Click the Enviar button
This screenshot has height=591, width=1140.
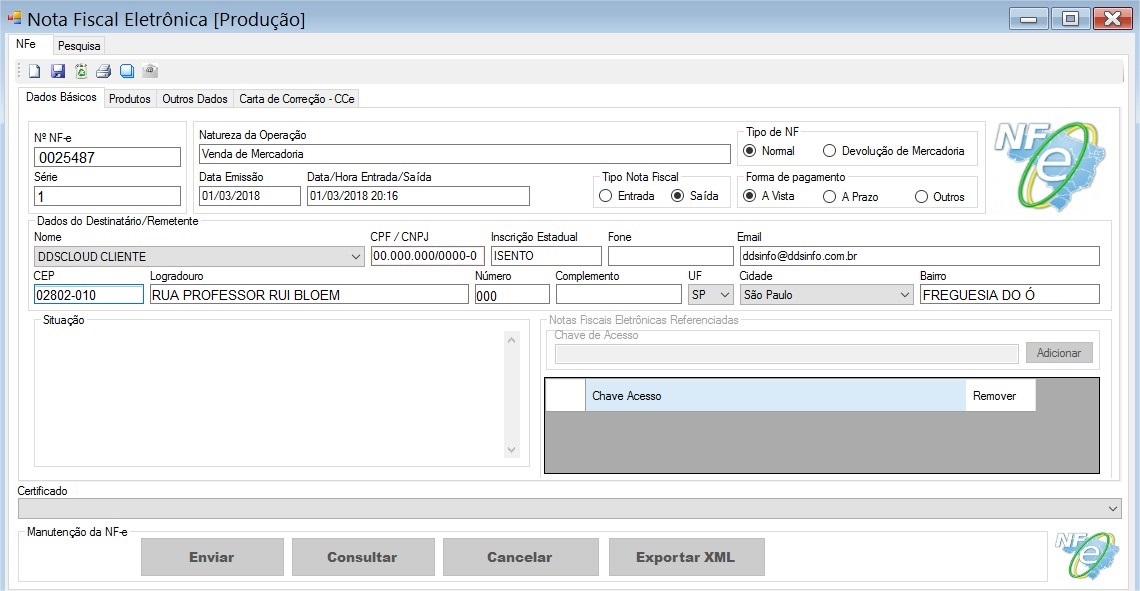212,558
